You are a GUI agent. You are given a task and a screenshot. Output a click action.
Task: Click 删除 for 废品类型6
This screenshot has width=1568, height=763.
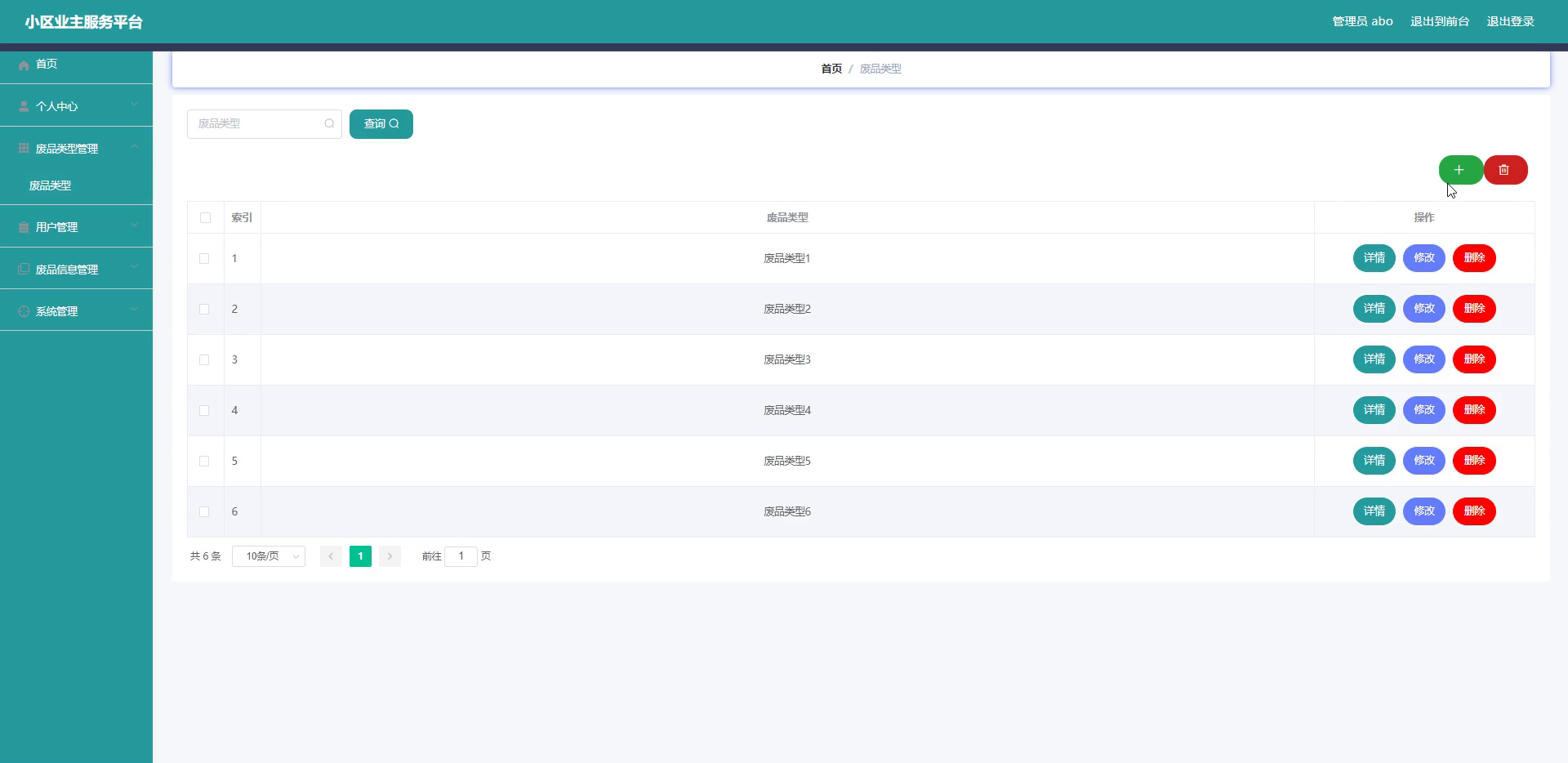point(1474,511)
